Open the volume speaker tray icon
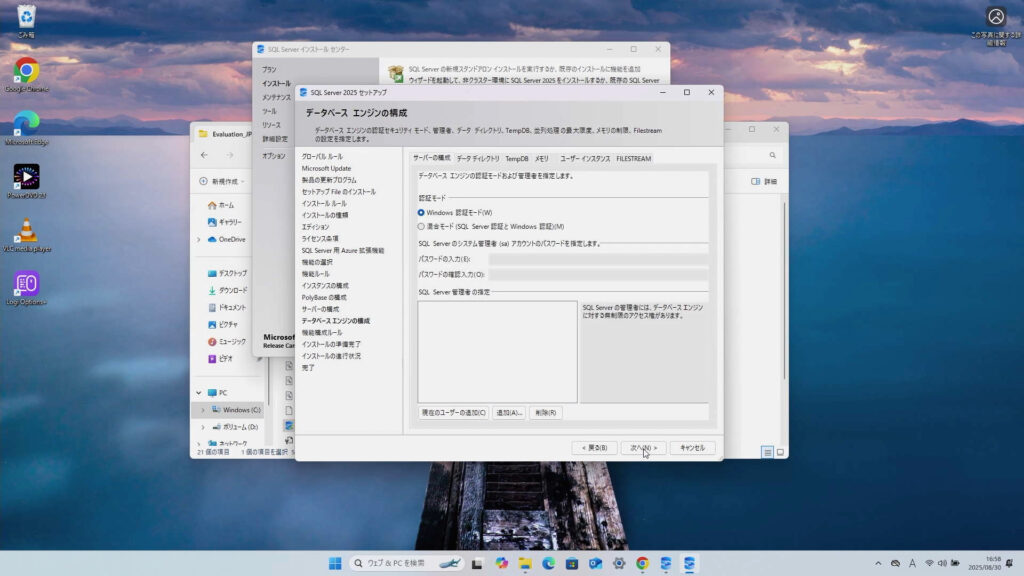Image resolution: width=1024 pixels, height=576 pixels. pyautogui.click(x=942, y=563)
